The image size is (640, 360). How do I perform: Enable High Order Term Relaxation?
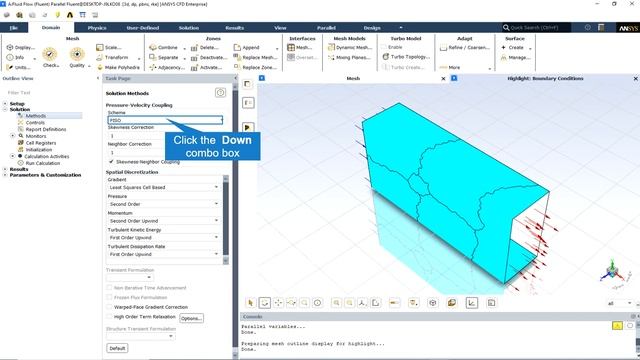click(109, 316)
